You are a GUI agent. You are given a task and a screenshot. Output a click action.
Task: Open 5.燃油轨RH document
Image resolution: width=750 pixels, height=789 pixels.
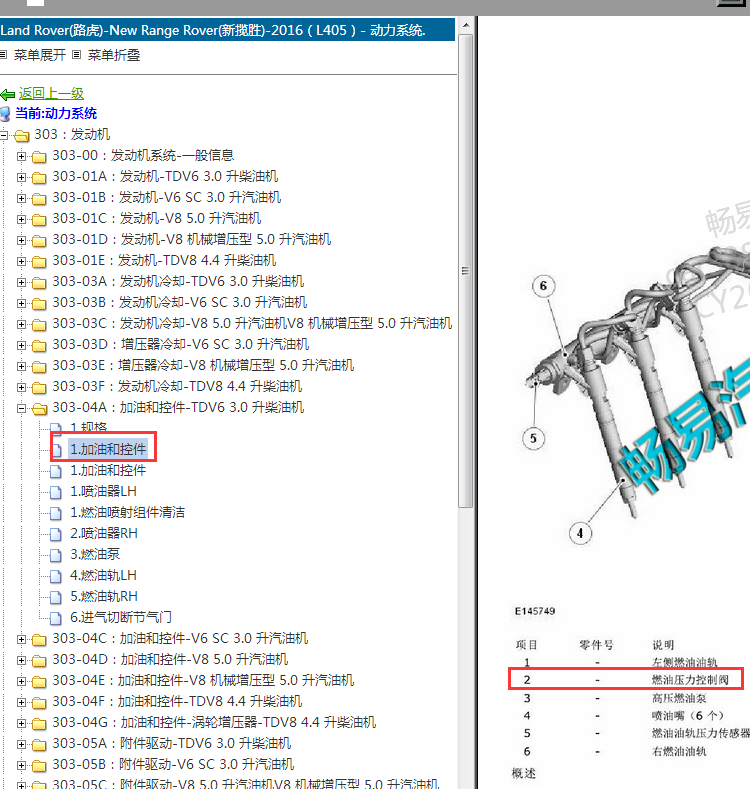104,596
